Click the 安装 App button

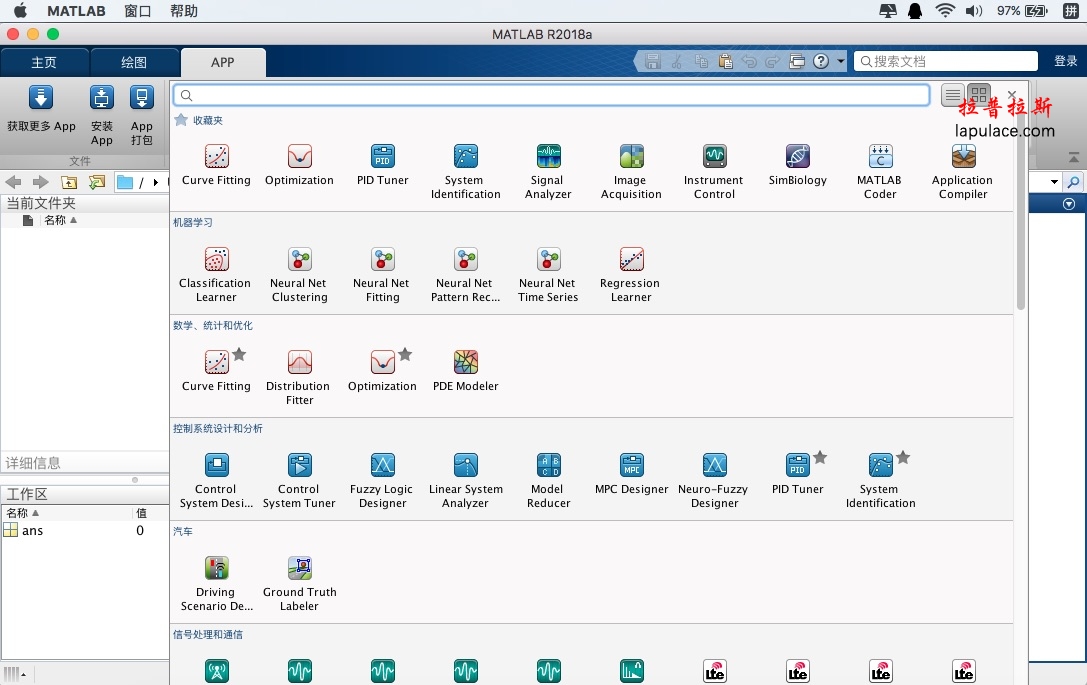[x=101, y=115]
